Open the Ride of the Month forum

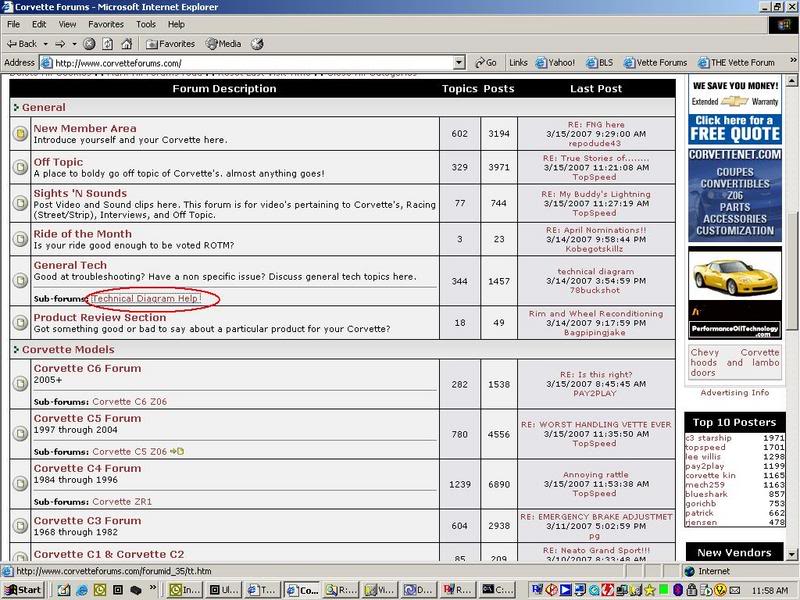[83, 234]
